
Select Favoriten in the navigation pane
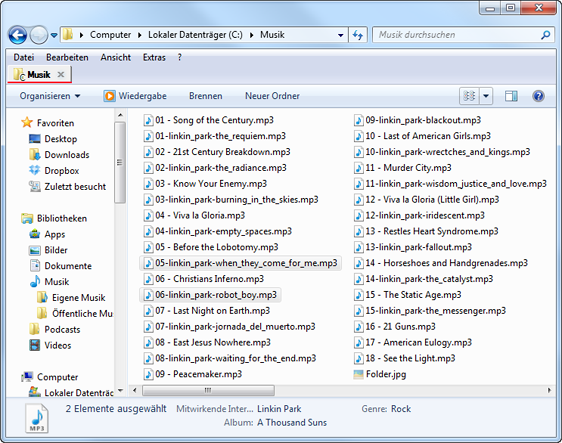pyautogui.click(x=48, y=123)
